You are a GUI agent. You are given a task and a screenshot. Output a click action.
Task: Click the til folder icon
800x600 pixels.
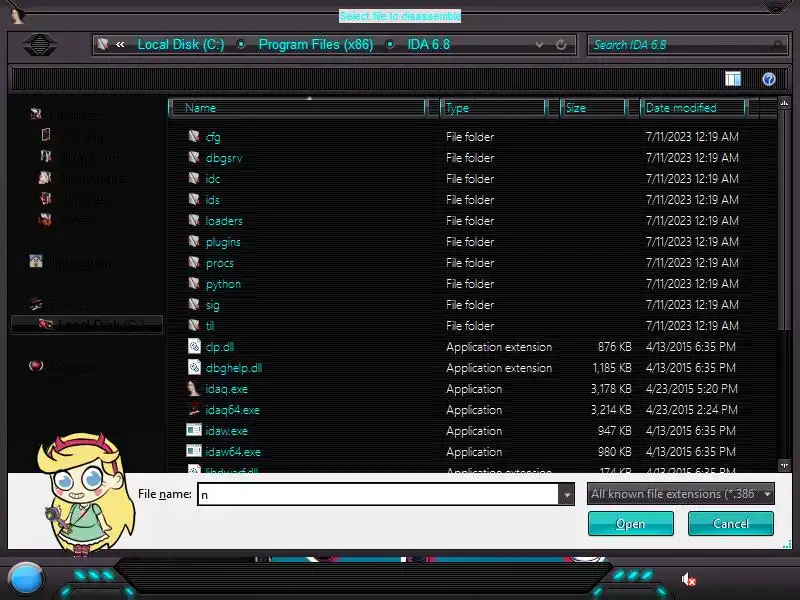pyautogui.click(x=194, y=325)
